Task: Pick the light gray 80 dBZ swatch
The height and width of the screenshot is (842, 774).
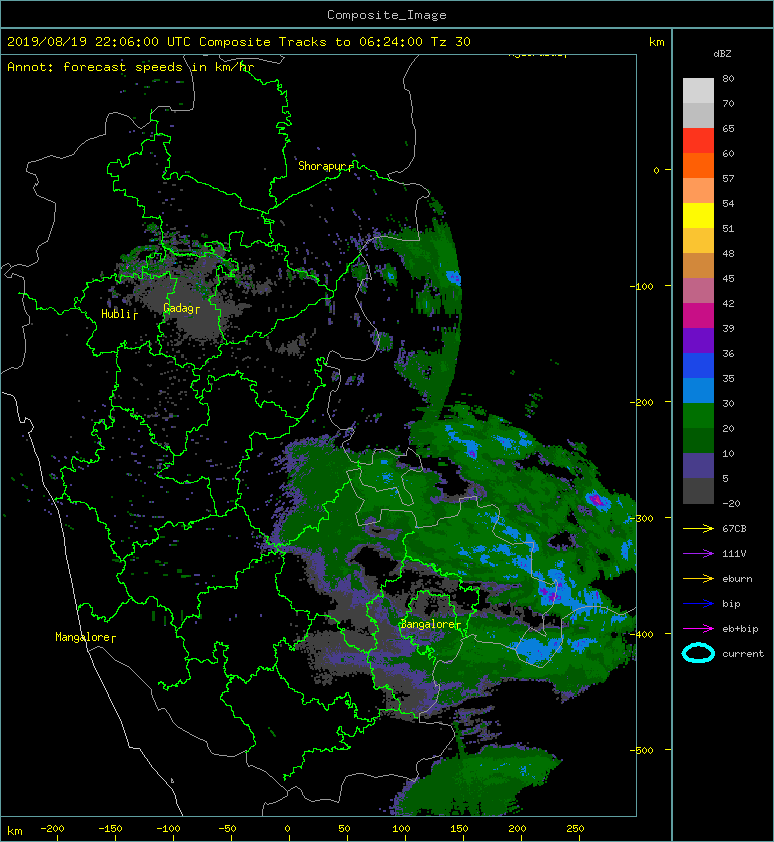Action: [698, 90]
